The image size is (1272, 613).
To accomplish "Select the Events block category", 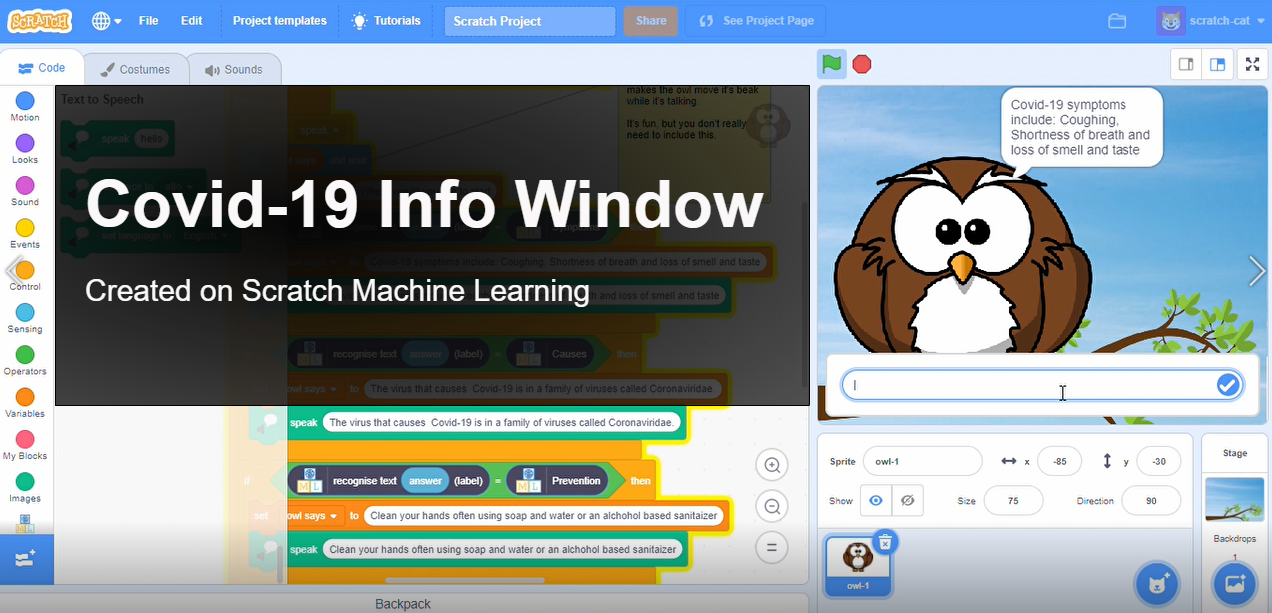I will 25,234.
